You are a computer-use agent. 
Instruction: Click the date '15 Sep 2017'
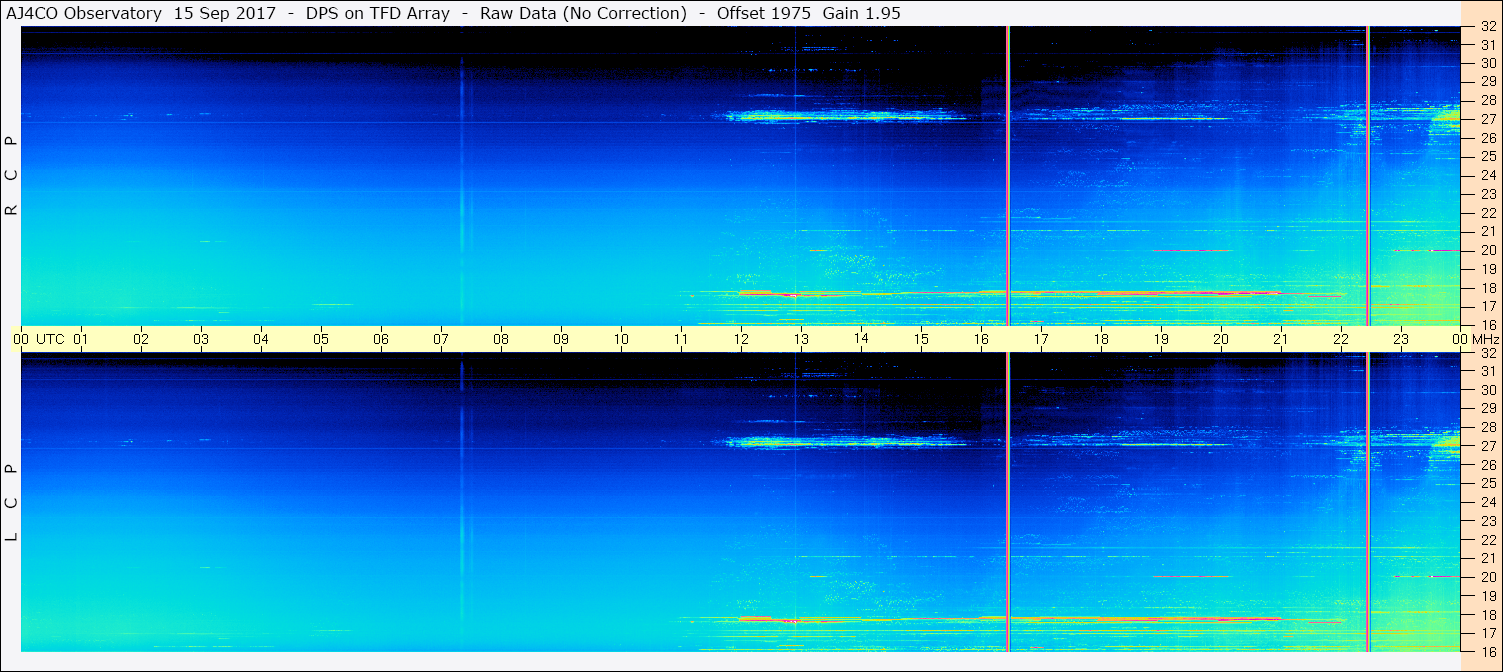pos(225,13)
